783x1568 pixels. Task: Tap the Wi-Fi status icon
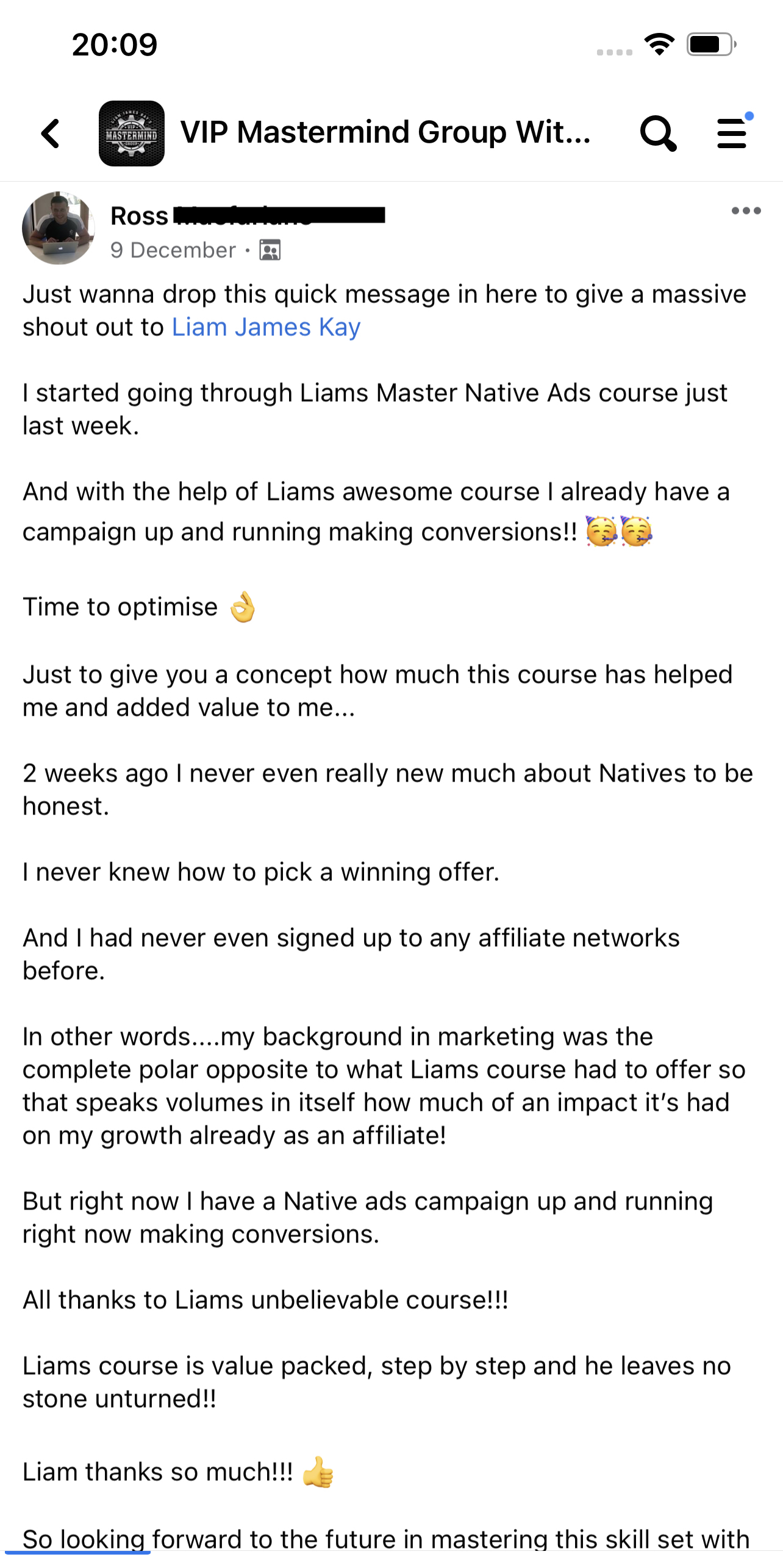coord(659,45)
